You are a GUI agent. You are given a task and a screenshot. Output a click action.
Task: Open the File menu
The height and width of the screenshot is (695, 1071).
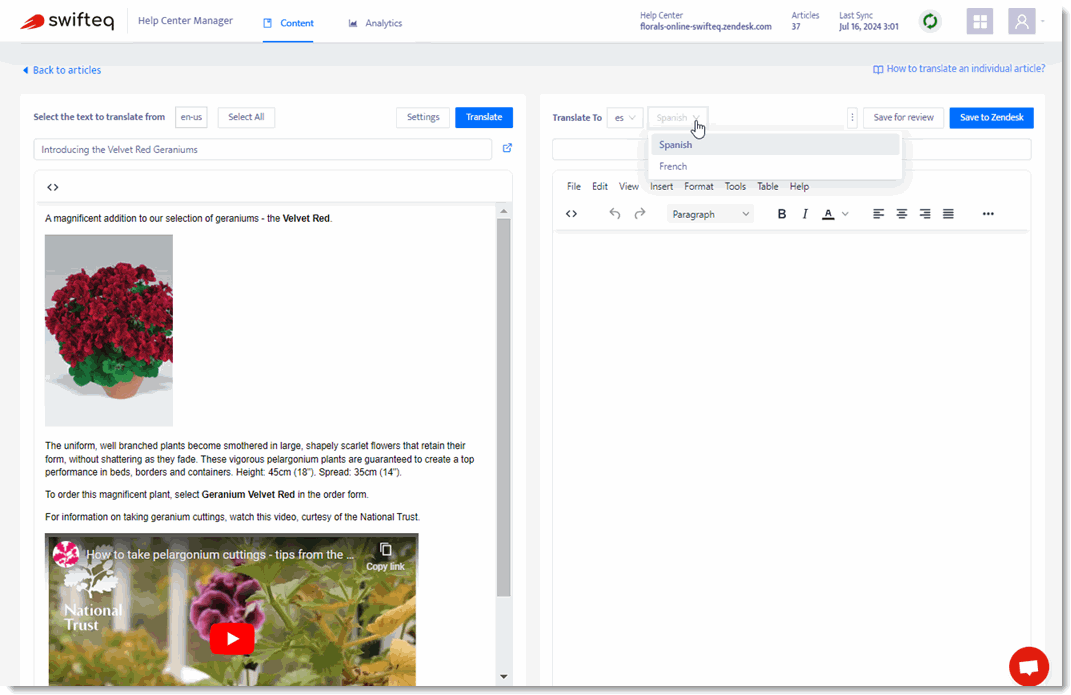point(574,186)
